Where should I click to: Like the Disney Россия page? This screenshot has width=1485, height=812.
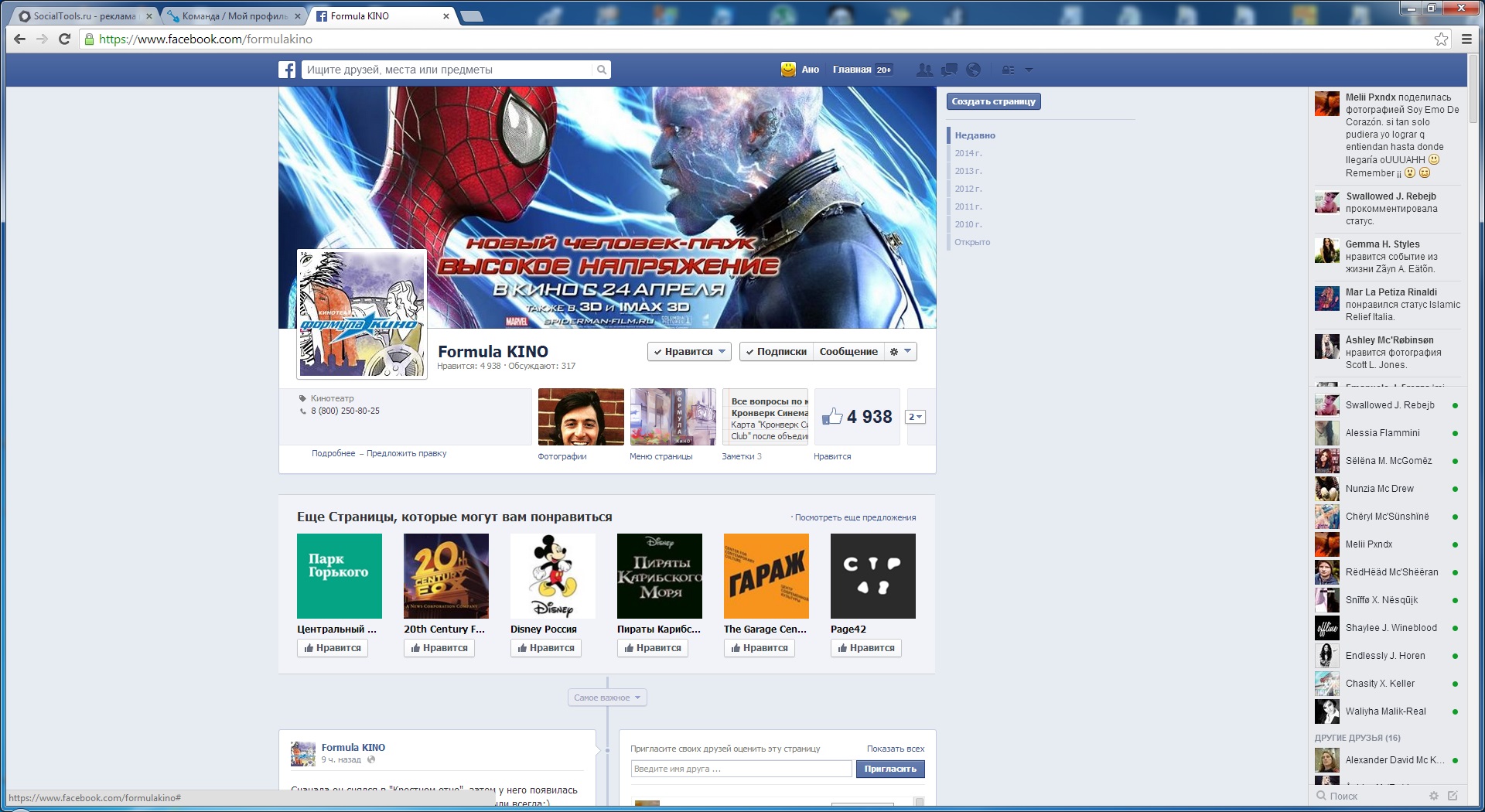pyautogui.click(x=545, y=648)
